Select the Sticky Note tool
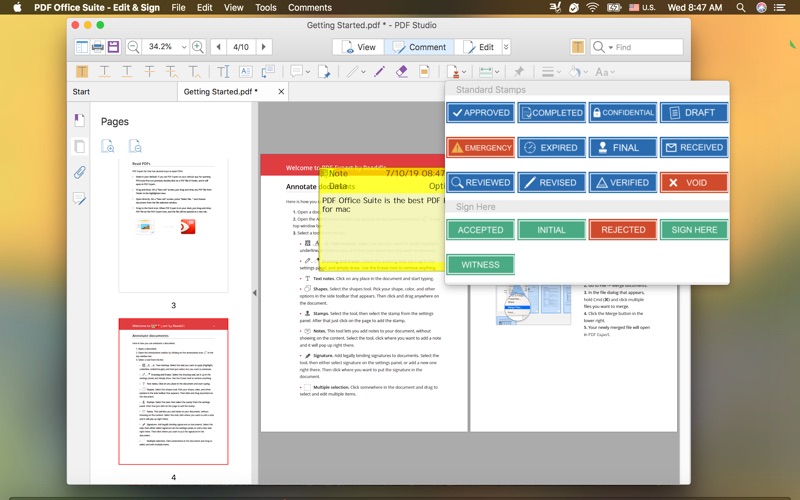 (296, 71)
